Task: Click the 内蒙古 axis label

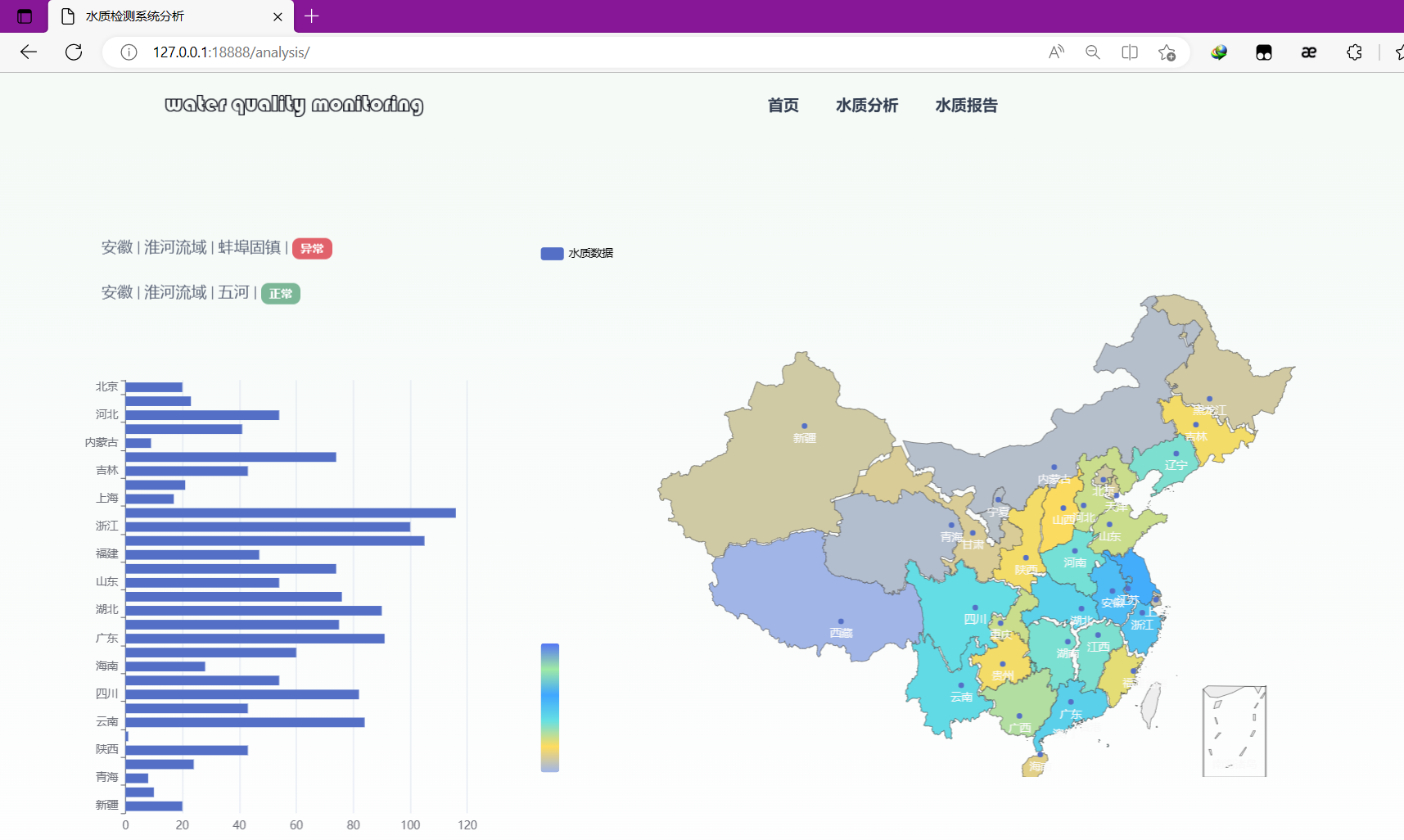Action: coord(102,442)
